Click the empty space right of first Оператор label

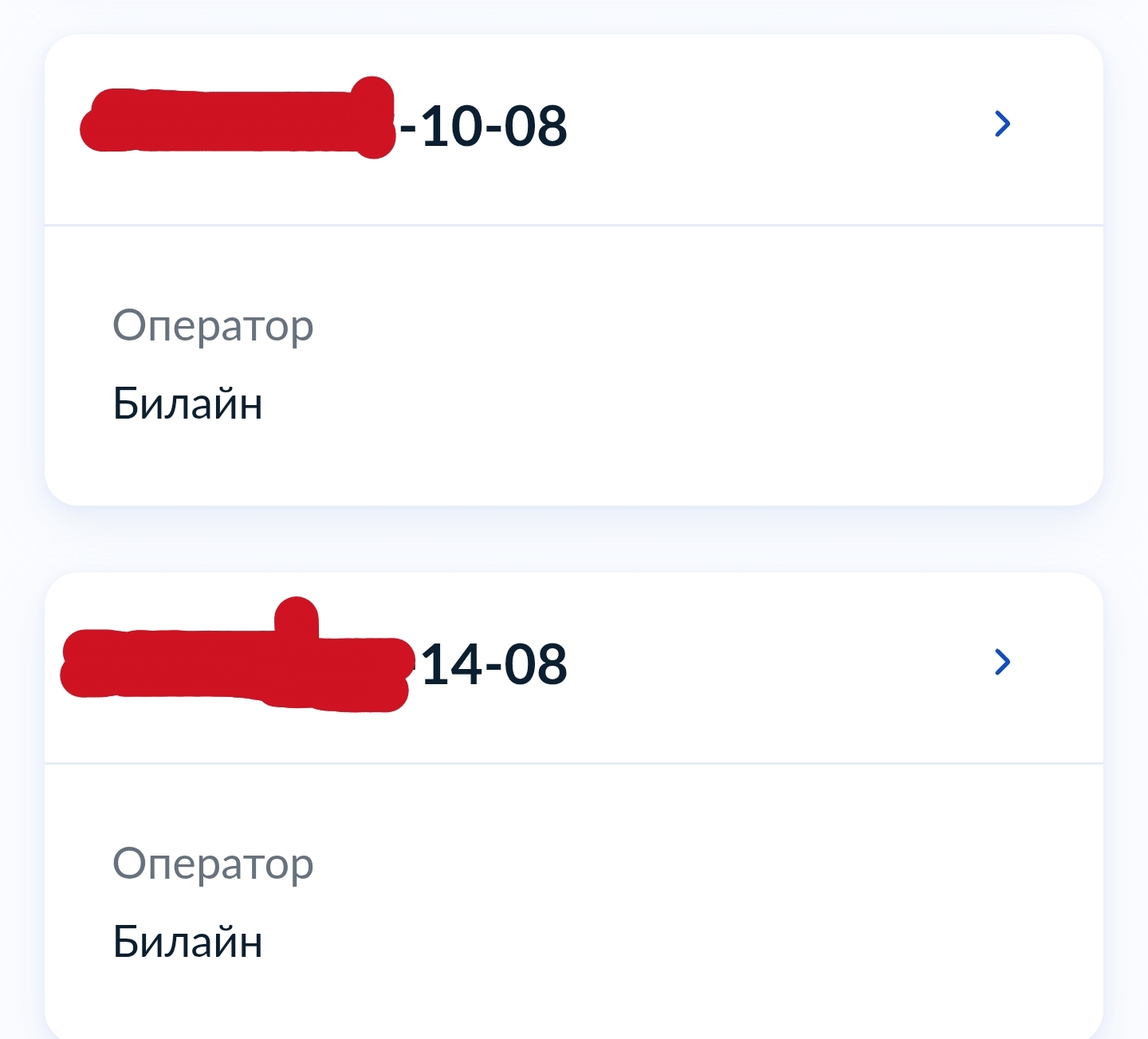coord(638,326)
